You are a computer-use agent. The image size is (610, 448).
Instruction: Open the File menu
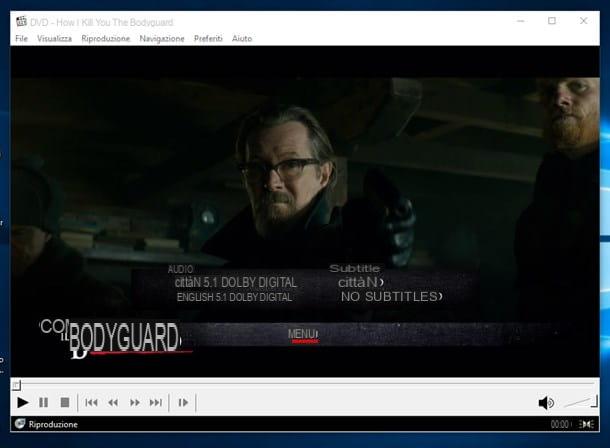[x=21, y=38]
